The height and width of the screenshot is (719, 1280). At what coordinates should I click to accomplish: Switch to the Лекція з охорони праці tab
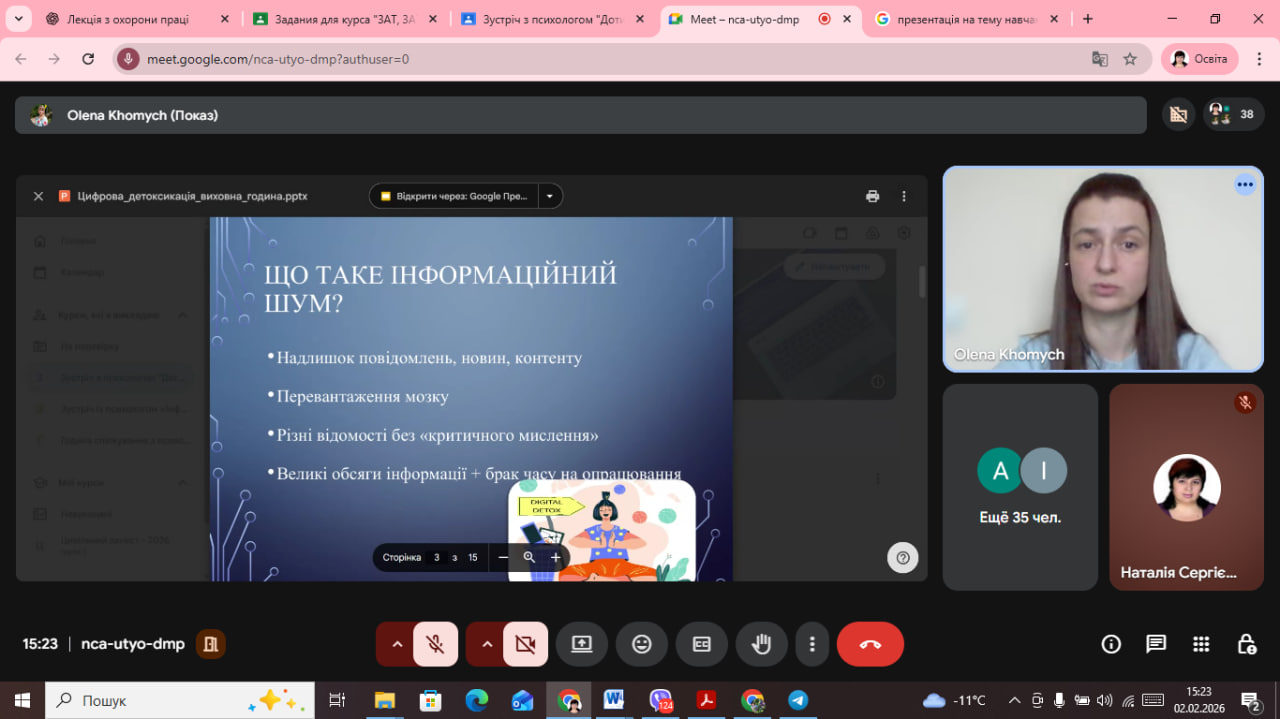132,19
